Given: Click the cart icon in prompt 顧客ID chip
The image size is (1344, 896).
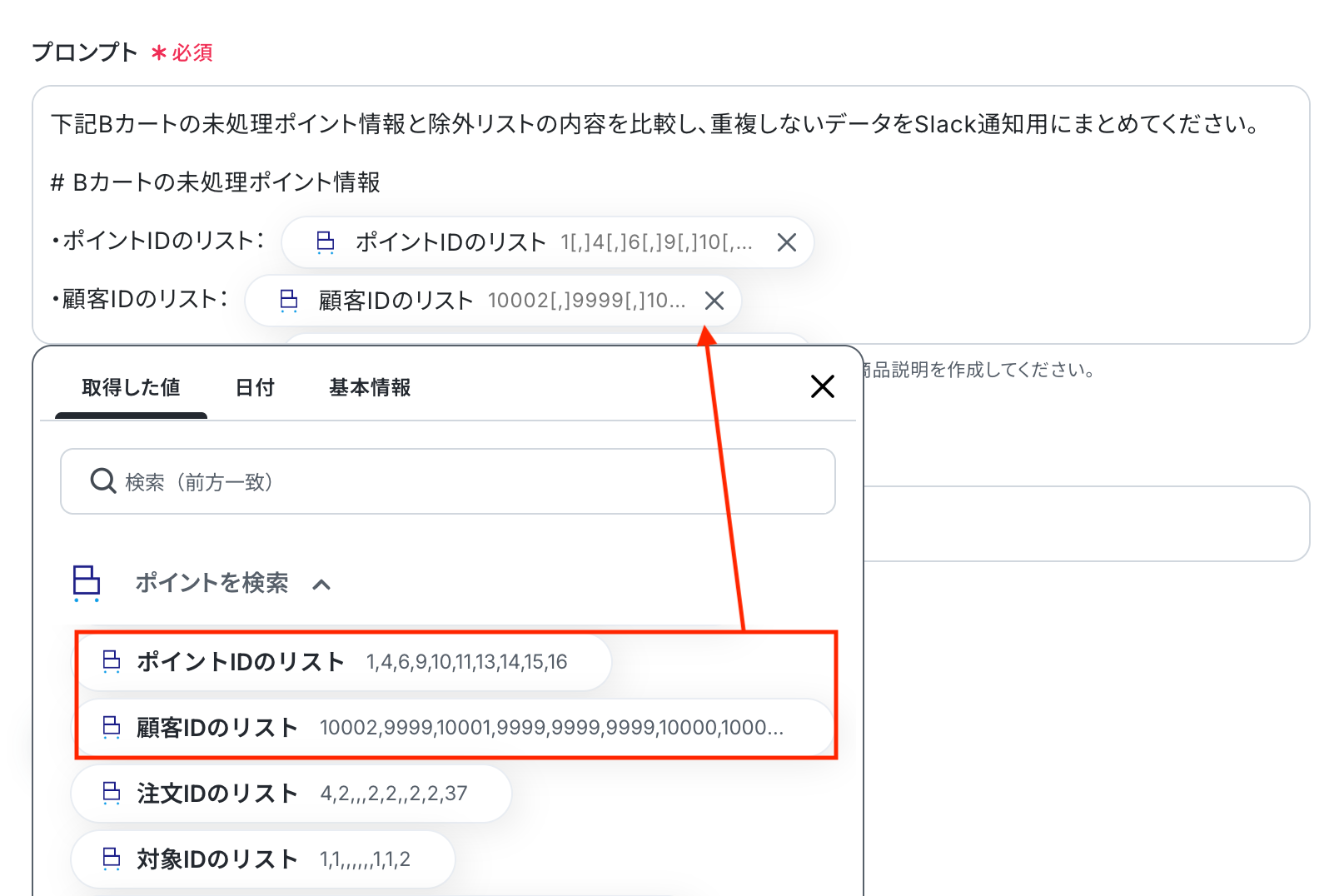Looking at the screenshot, I should 289,301.
